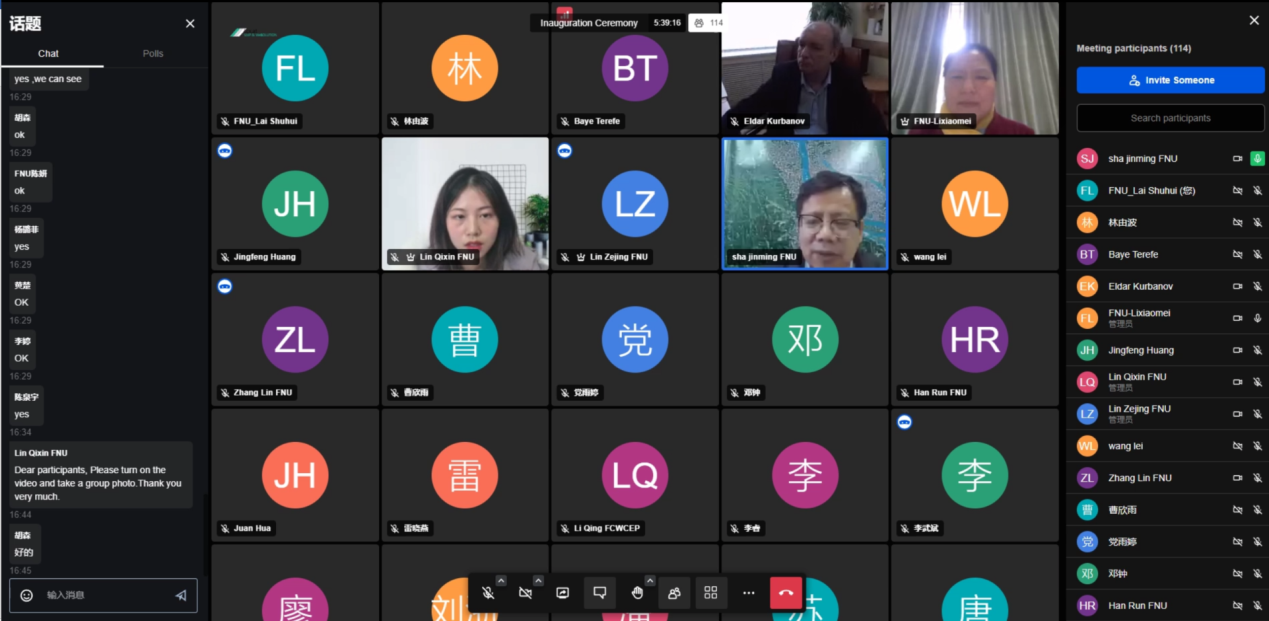Toggle camera for sha jinming FNU

pyautogui.click(x=1237, y=159)
